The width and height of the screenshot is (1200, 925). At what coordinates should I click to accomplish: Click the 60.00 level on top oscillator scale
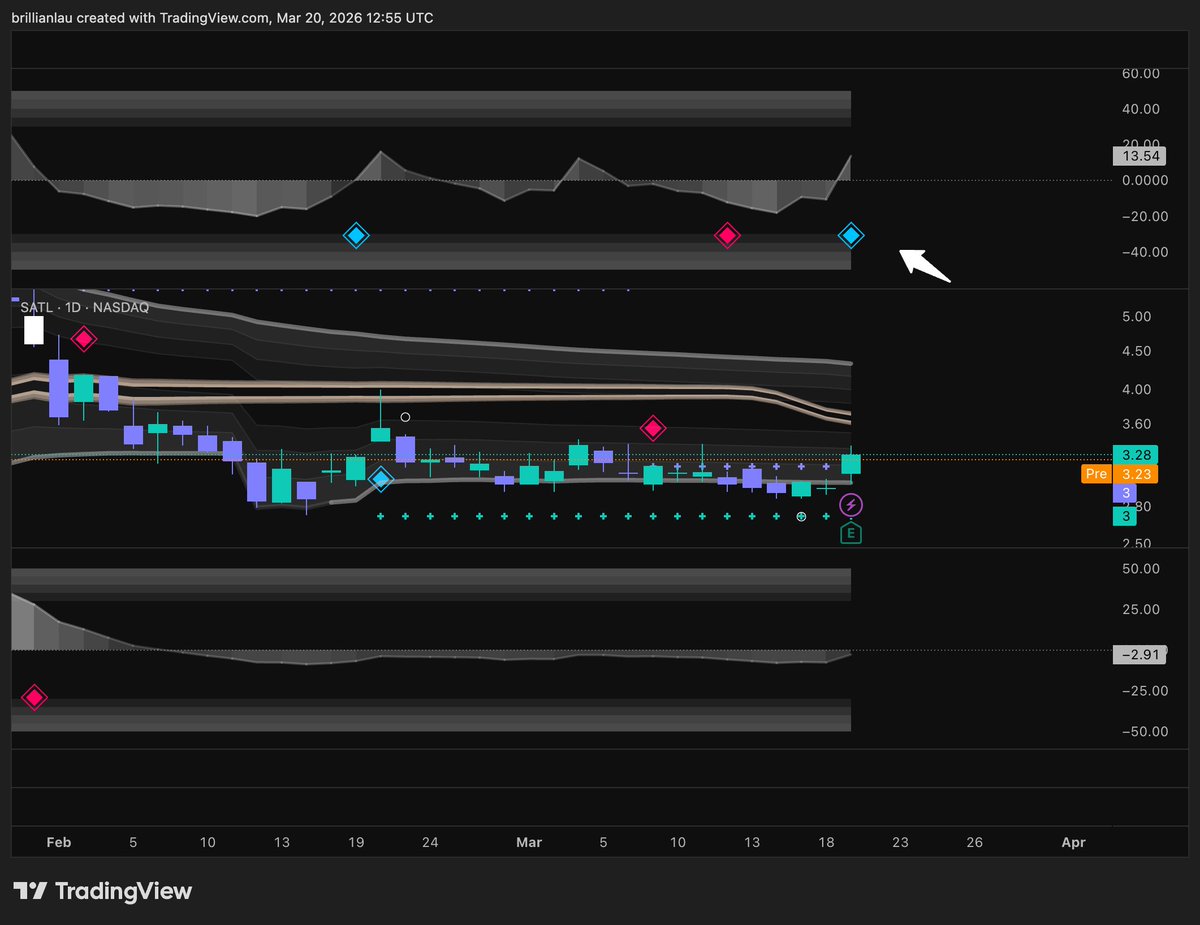pyautogui.click(x=1140, y=74)
